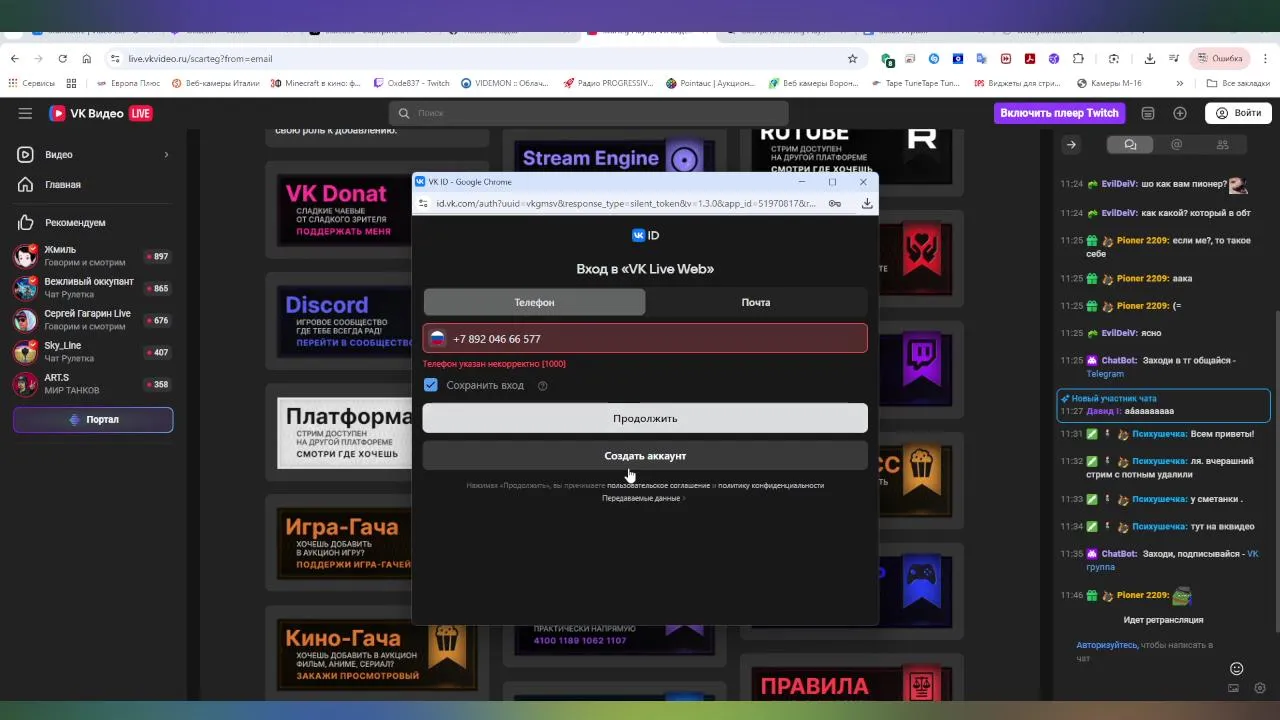Image resolution: width=1280 pixels, height=720 pixels.
Task: Click the help icon beside Сохранить вход
Action: coord(543,386)
